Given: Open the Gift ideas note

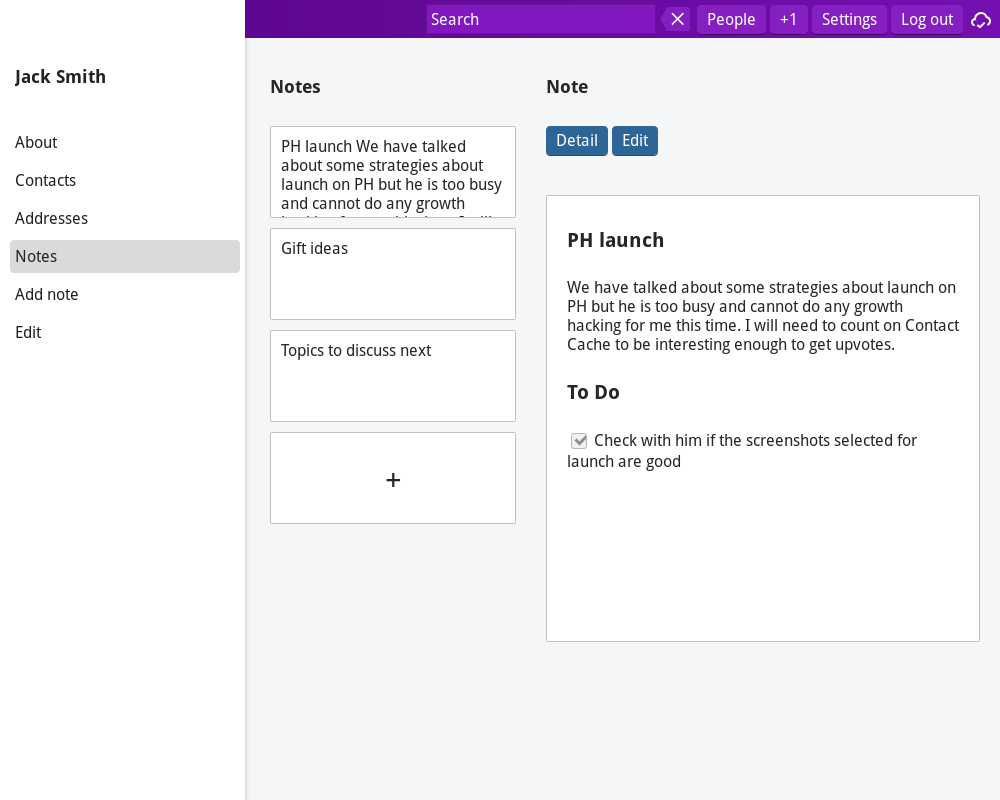Looking at the screenshot, I should point(393,274).
